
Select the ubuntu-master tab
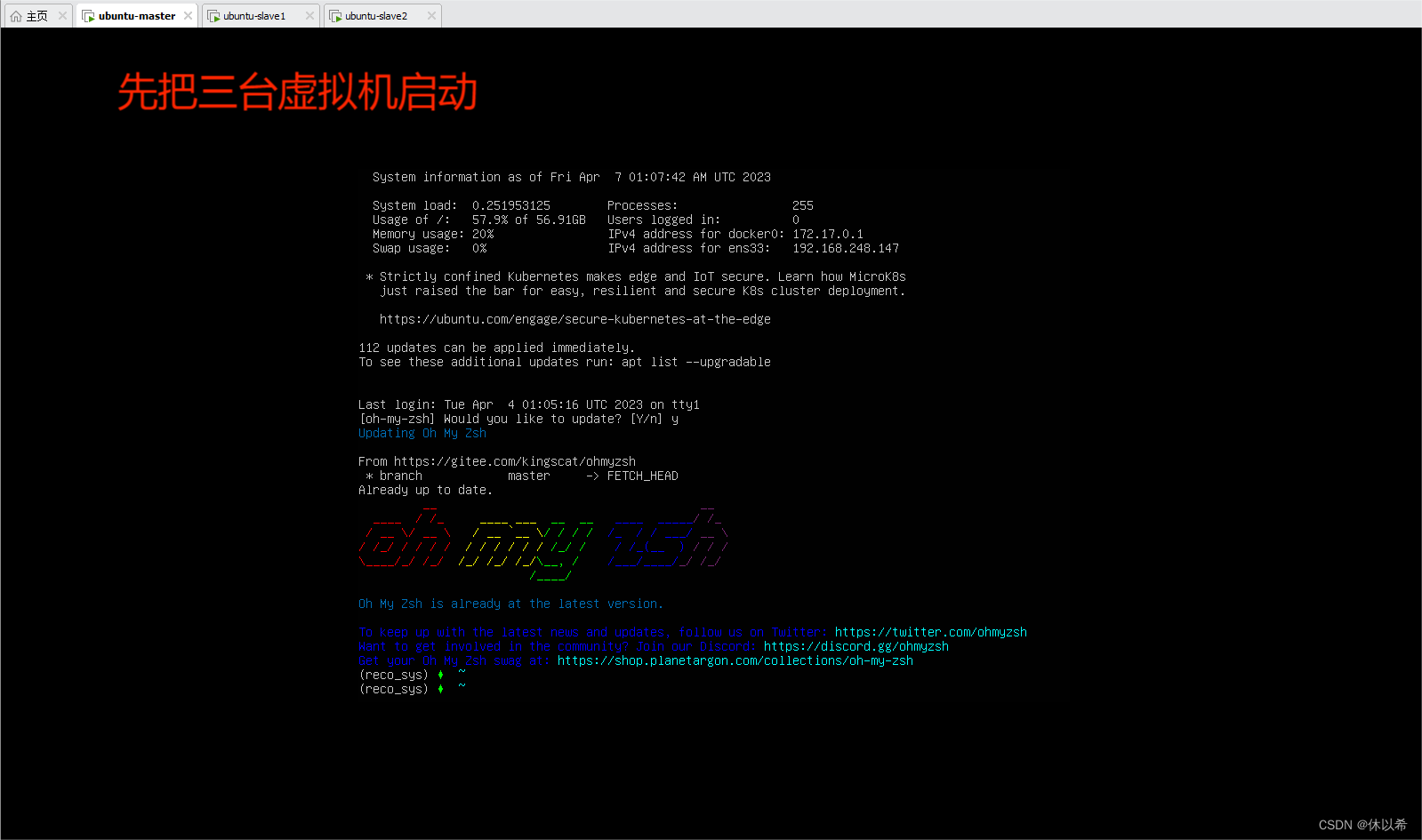pyautogui.click(x=137, y=16)
